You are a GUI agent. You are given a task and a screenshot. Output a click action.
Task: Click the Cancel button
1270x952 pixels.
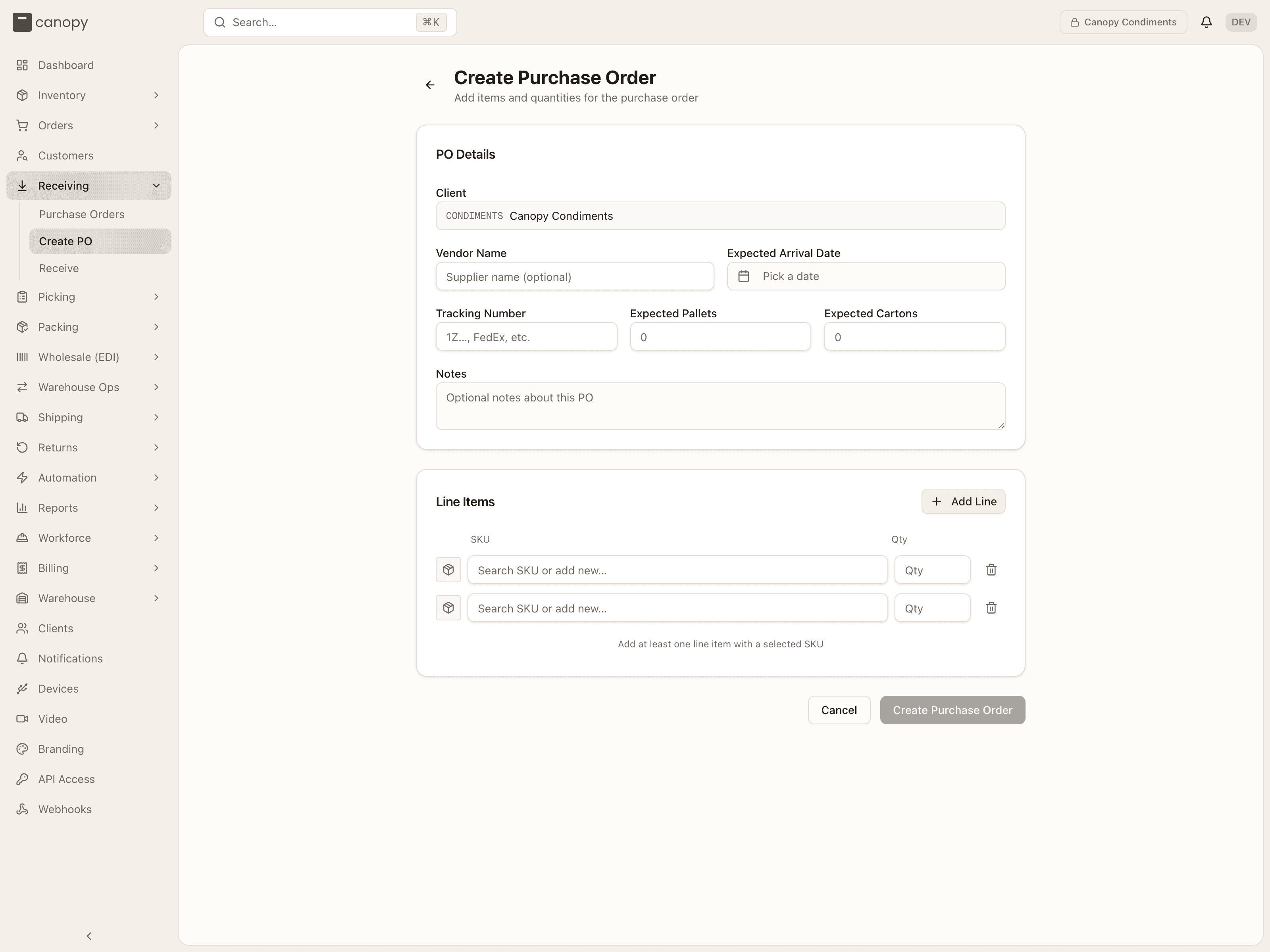[x=839, y=710]
